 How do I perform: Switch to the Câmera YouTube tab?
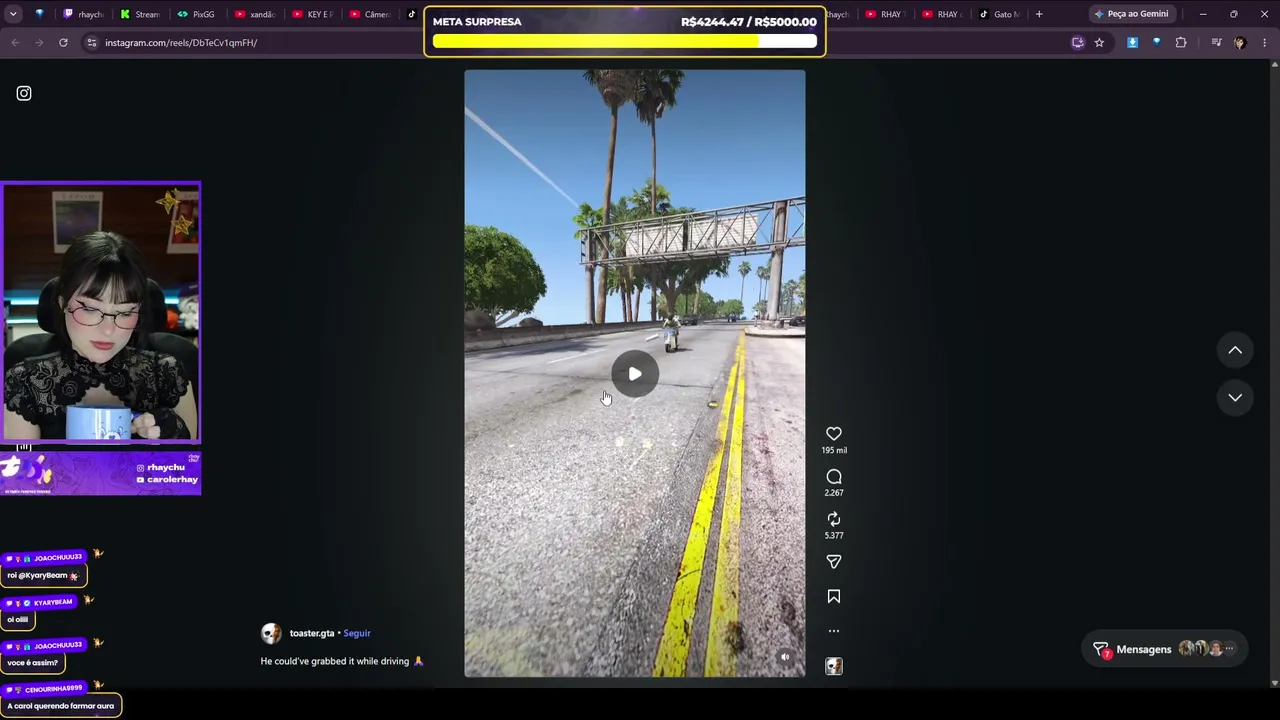(x=370, y=14)
